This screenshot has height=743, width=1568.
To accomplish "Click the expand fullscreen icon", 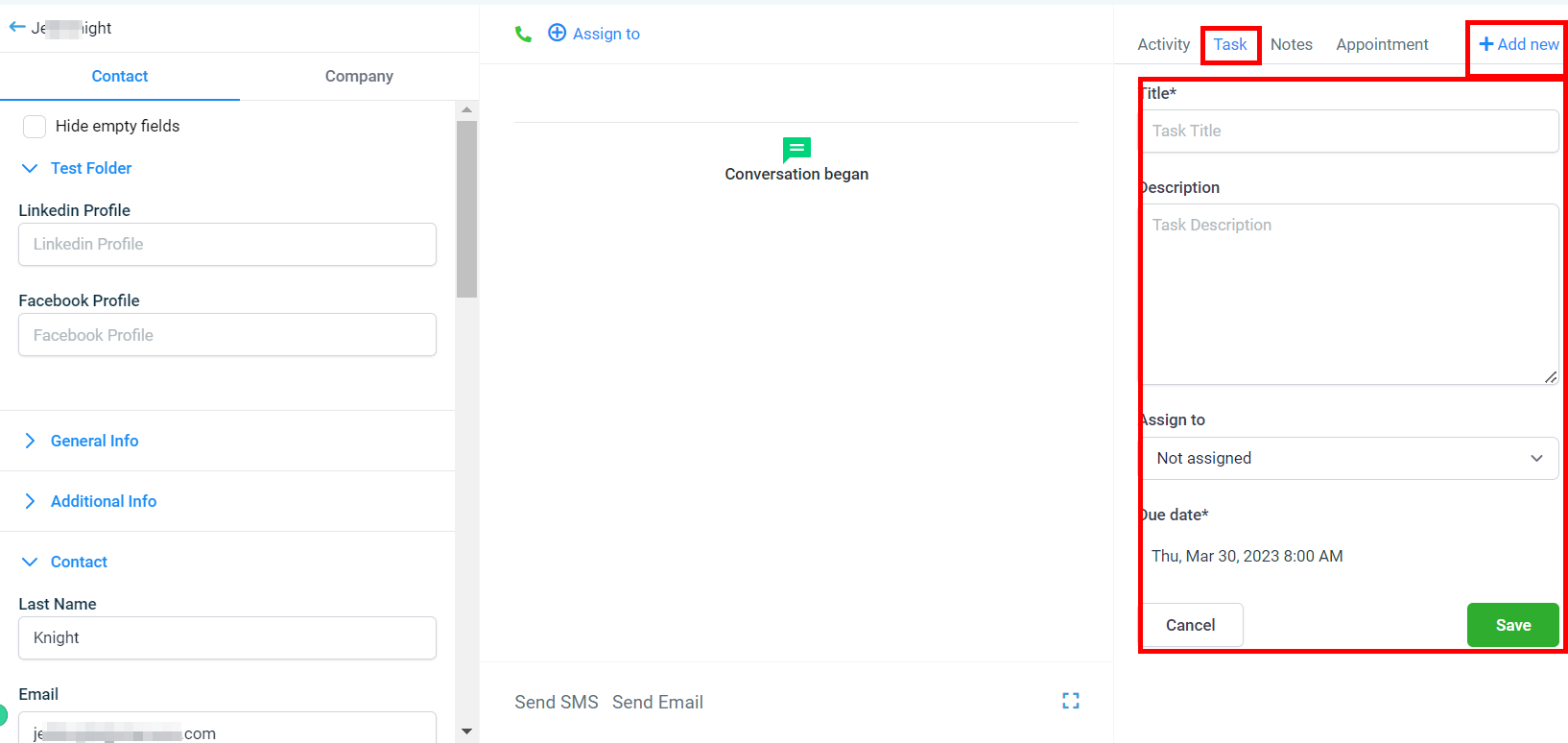I will point(1071,701).
